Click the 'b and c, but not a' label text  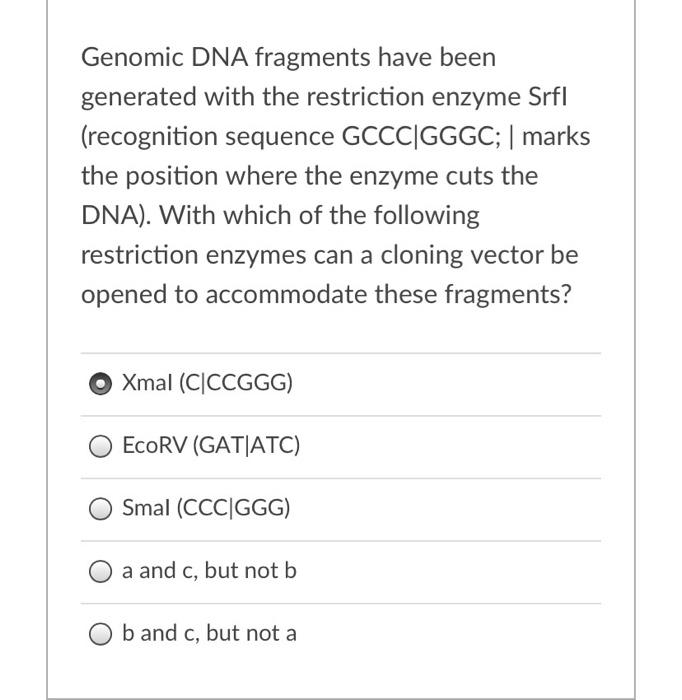tap(209, 633)
